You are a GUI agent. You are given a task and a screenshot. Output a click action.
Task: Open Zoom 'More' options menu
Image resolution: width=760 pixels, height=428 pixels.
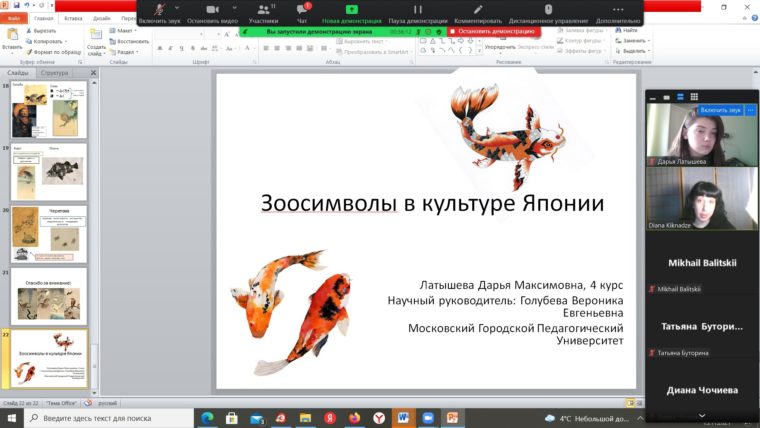[x=618, y=13]
